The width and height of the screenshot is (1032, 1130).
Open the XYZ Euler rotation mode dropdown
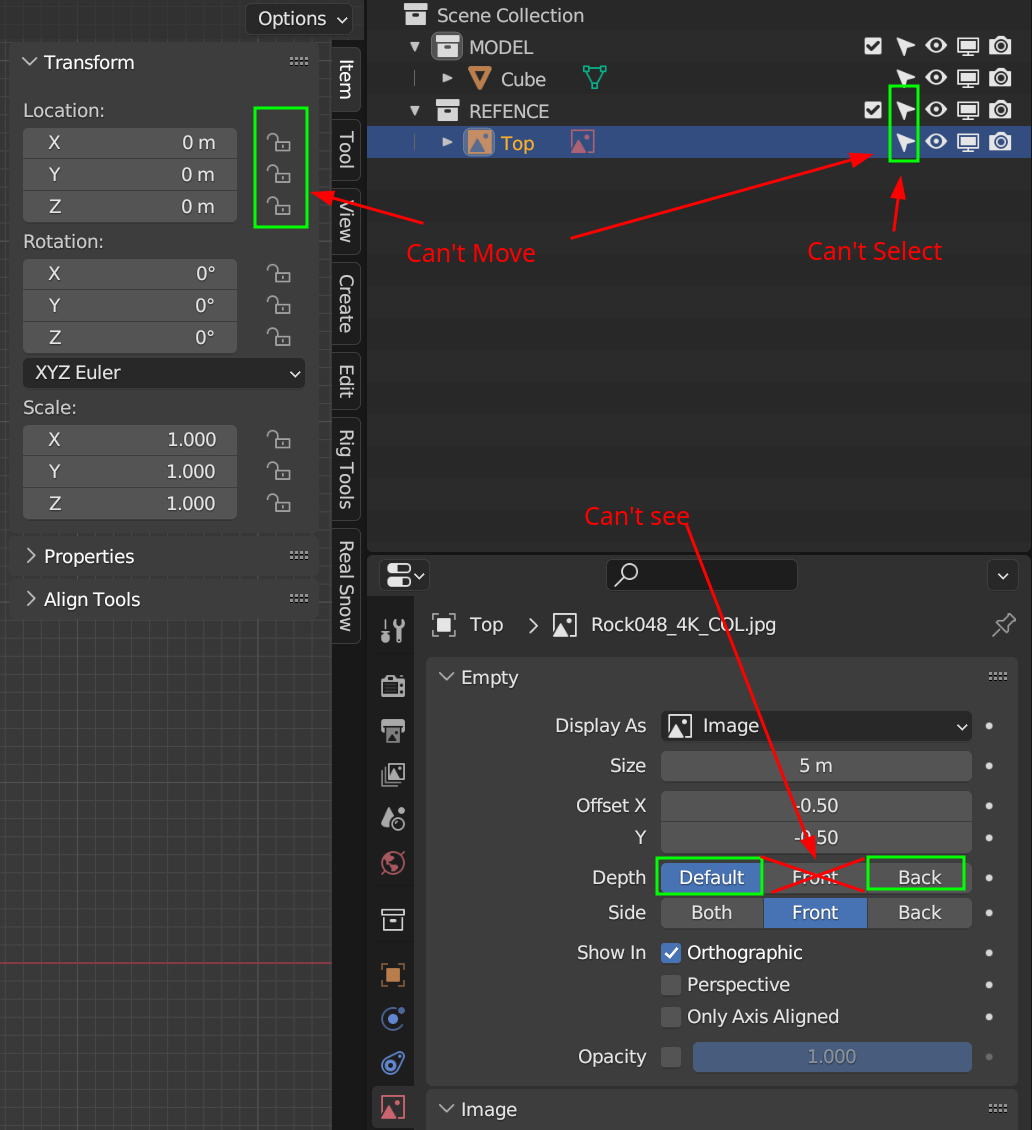pos(164,373)
